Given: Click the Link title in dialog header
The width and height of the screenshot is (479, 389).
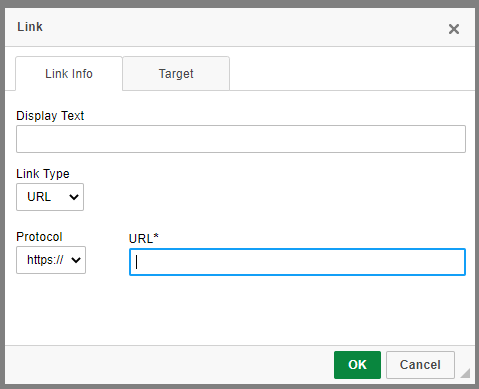Looking at the screenshot, I should tap(30, 27).
